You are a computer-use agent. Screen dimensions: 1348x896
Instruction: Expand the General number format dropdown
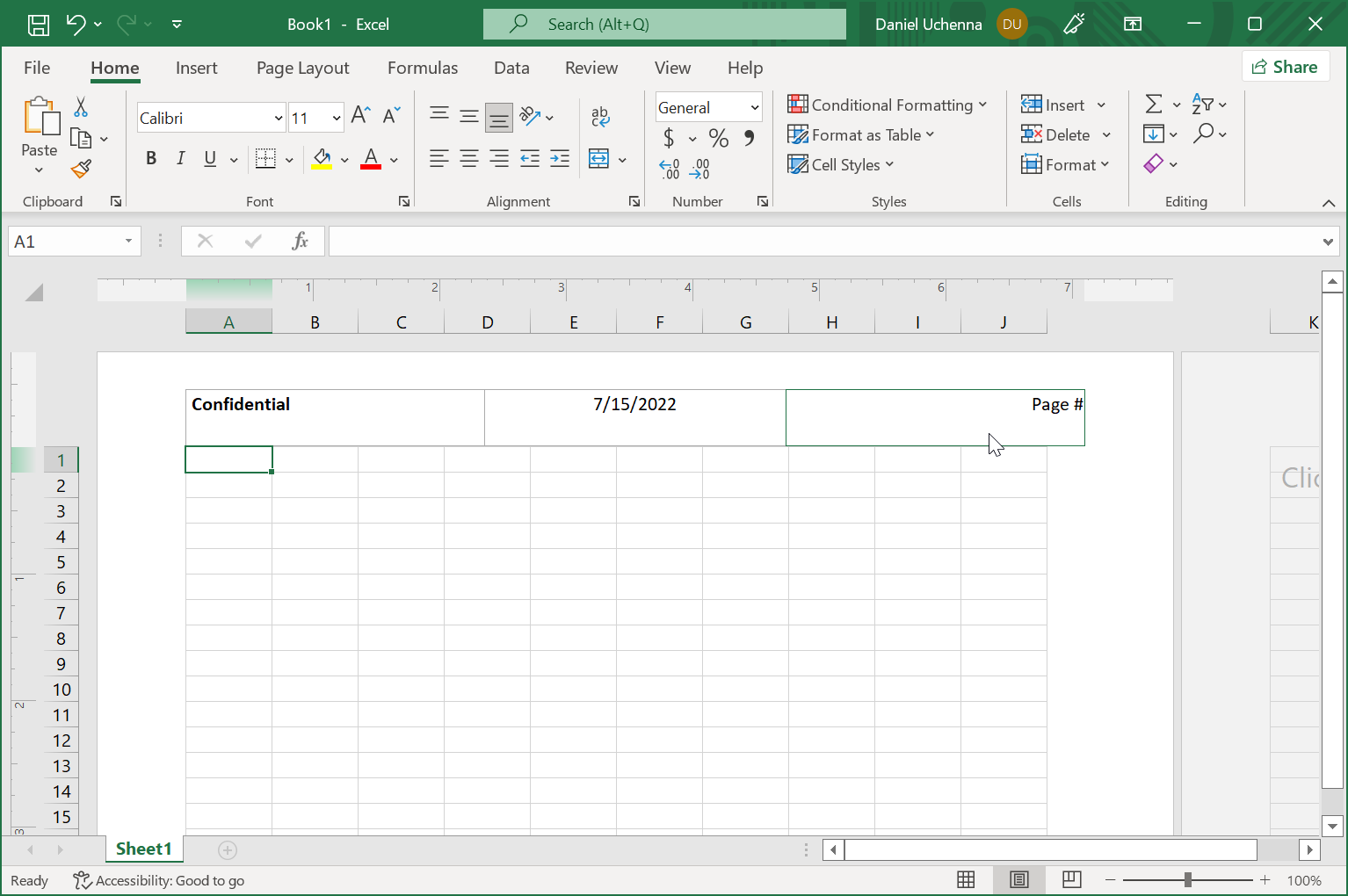click(x=754, y=107)
